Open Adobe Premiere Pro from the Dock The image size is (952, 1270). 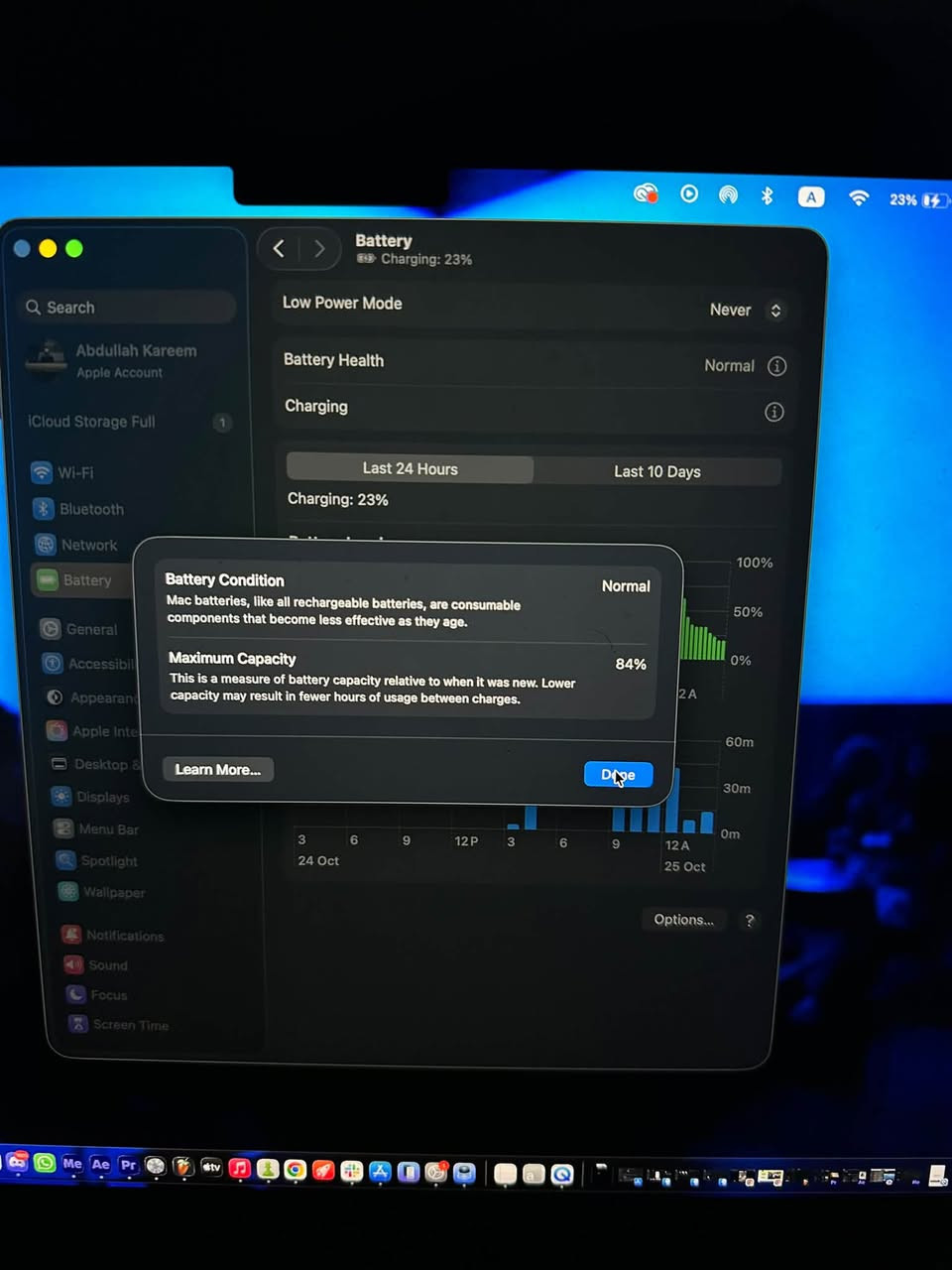[x=128, y=1166]
